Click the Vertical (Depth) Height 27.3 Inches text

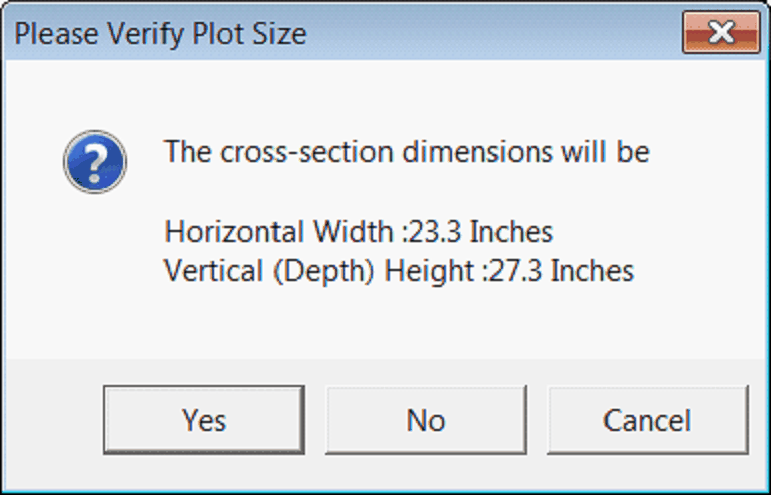pyautogui.click(x=399, y=270)
